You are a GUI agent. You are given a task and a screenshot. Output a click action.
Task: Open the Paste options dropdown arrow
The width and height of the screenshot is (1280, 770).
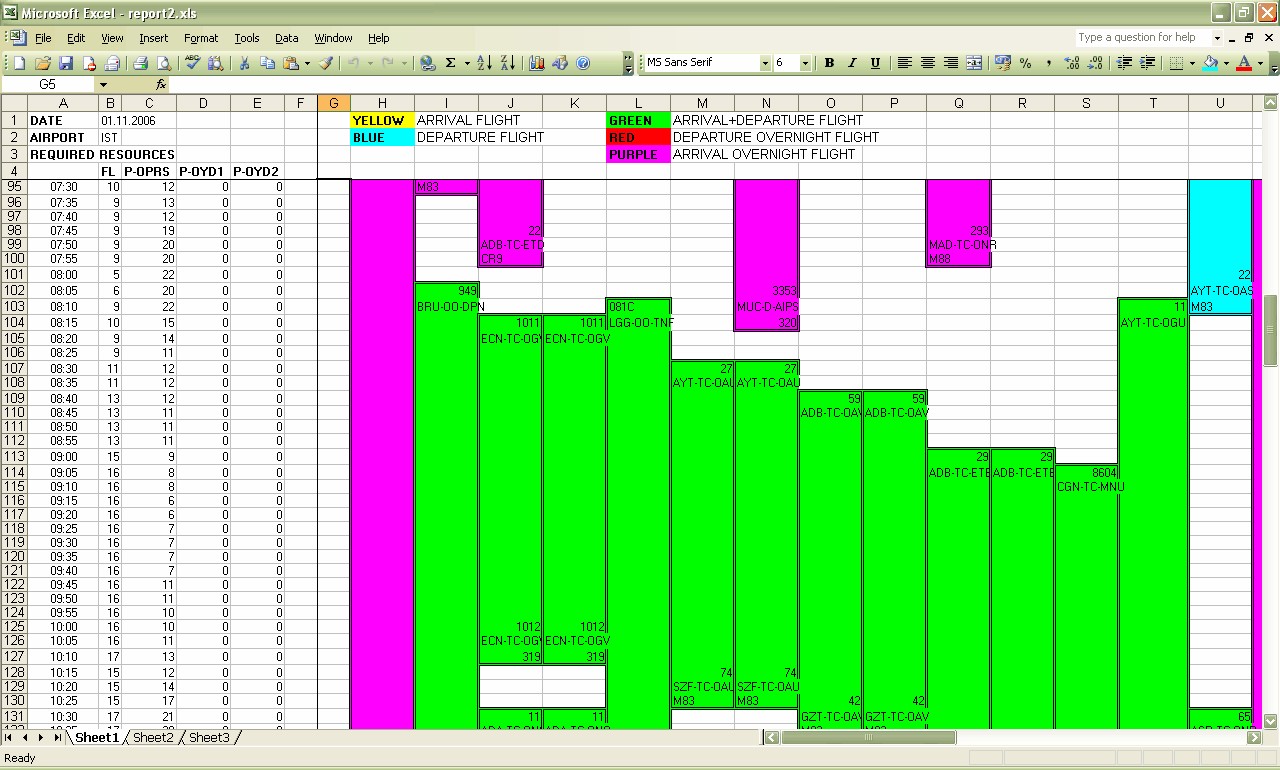(307, 63)
